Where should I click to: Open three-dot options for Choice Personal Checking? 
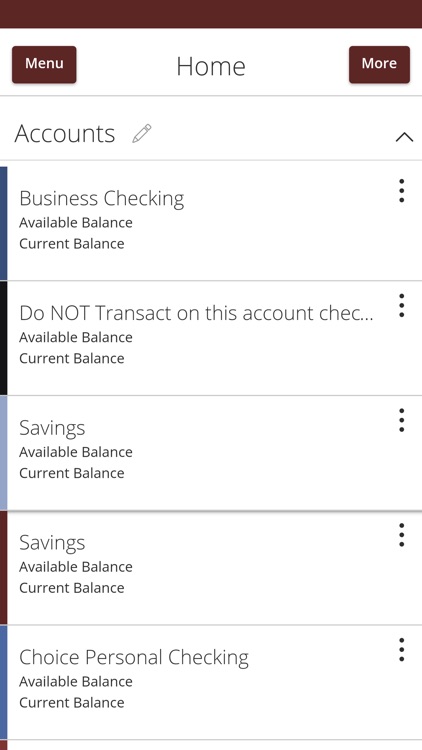401,650
